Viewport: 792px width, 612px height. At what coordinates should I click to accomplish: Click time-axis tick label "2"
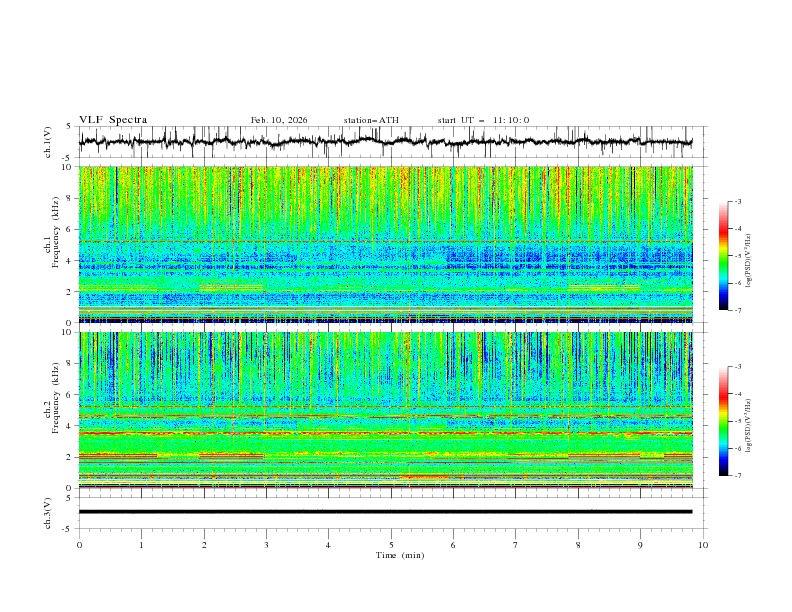(204, 545)
